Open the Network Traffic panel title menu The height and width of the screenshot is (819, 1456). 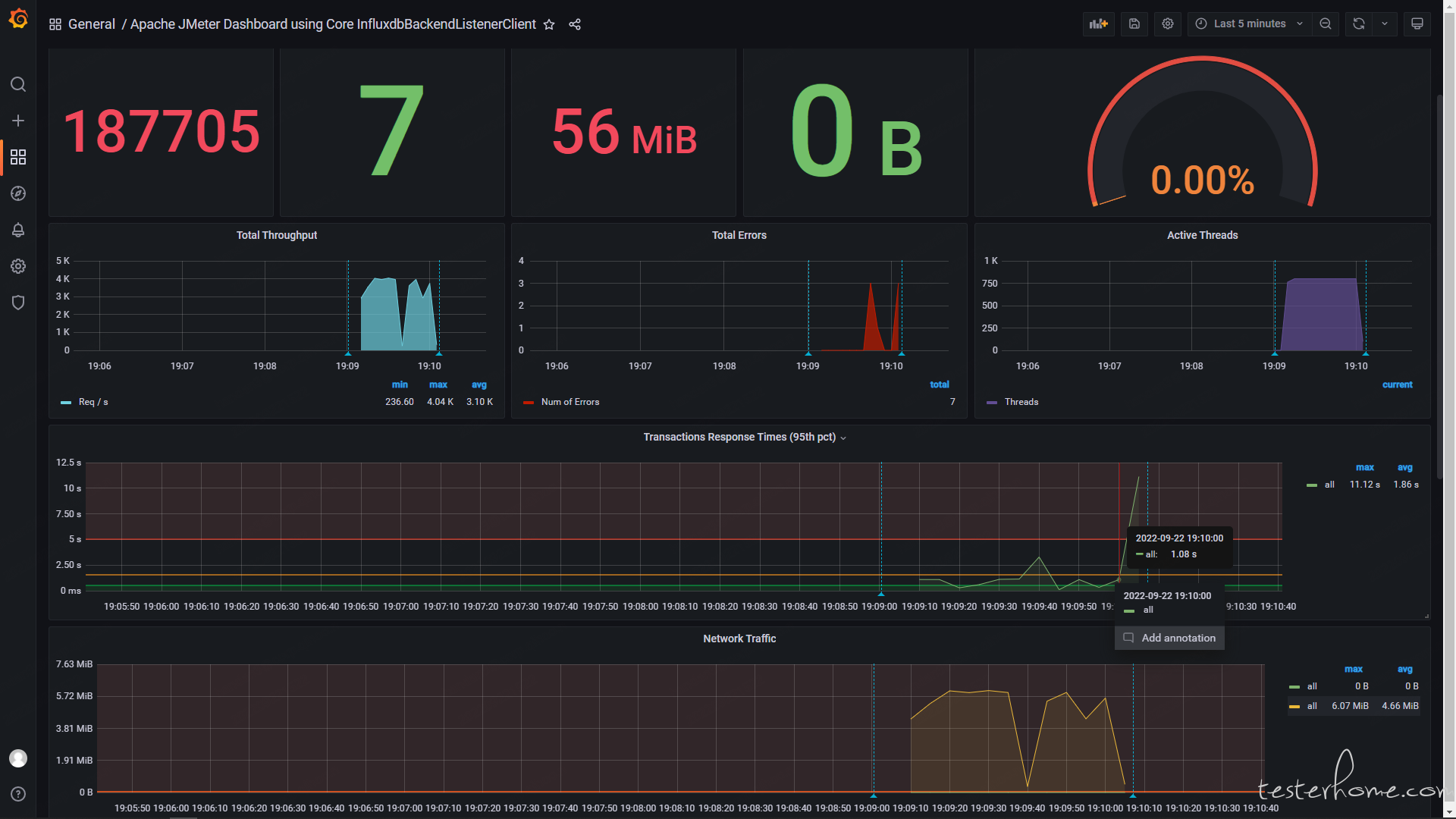pyautogui.click(x=739, y=639)
